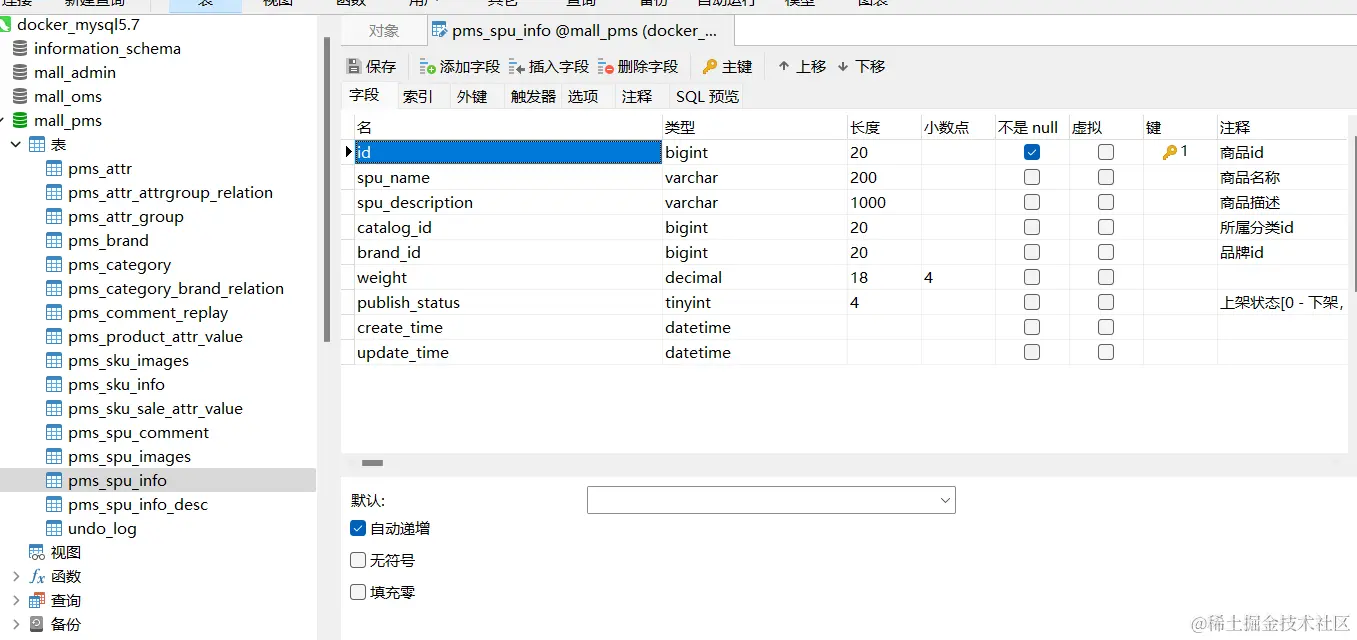1357x640 pixels.
Task: Check not-null checkbox for spu_name field
Action: pyautogui.click(x=1032, y=177)
